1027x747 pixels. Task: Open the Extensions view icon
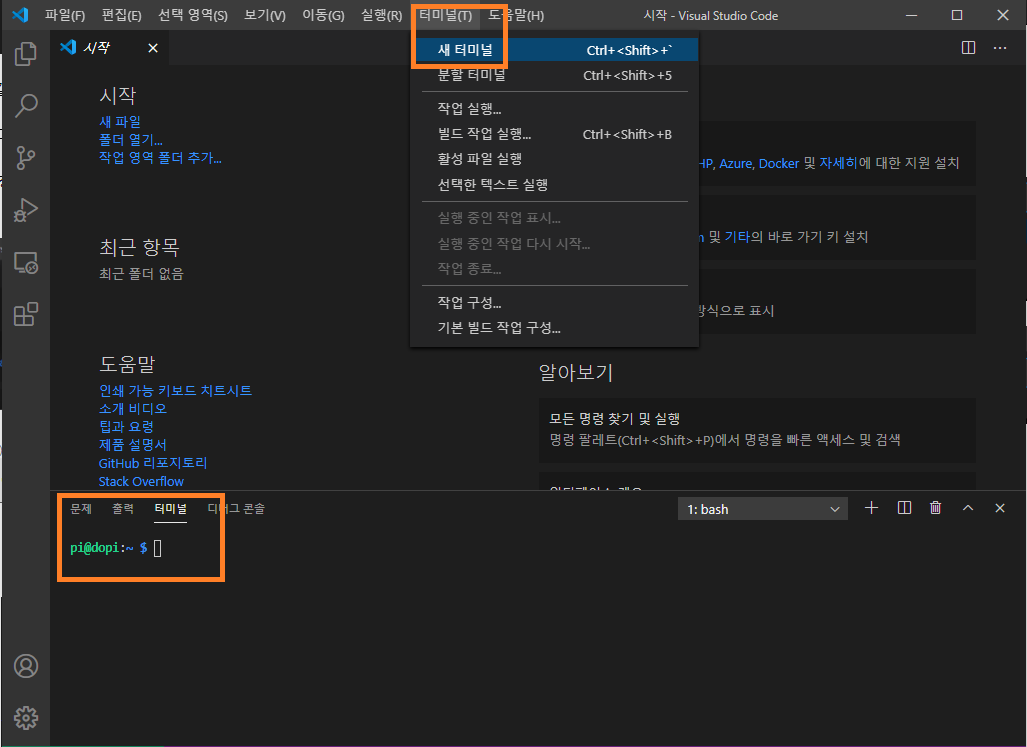pos(26,314)
